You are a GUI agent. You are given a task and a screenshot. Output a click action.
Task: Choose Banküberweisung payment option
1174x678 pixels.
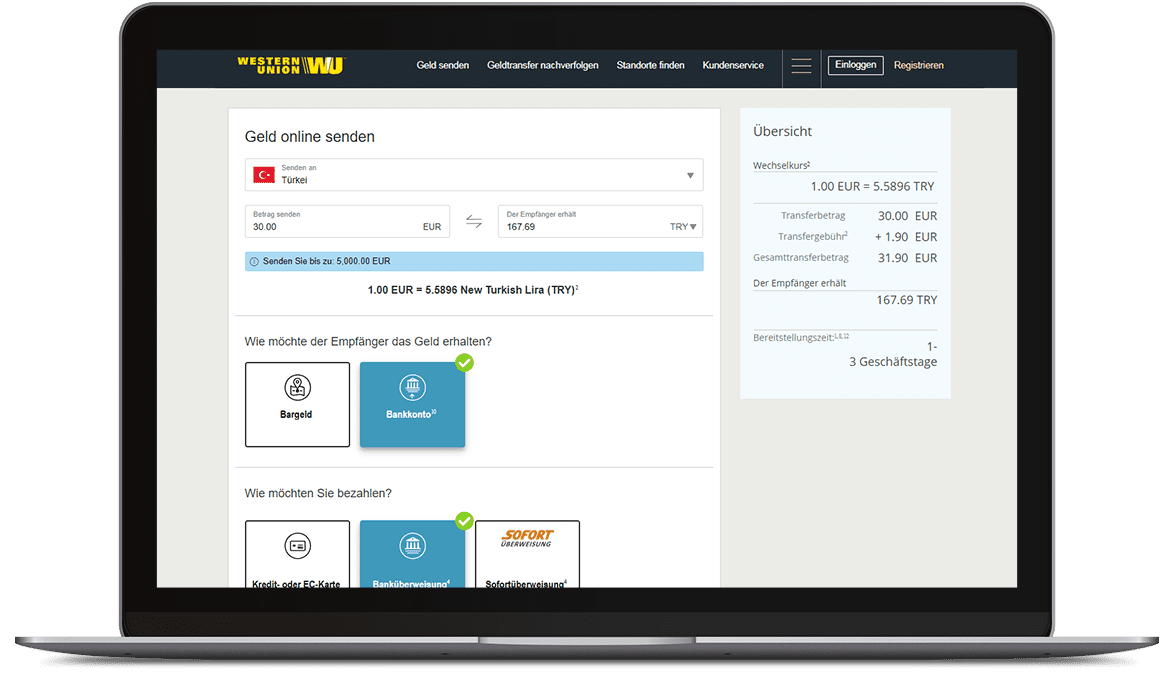(412, 553)
